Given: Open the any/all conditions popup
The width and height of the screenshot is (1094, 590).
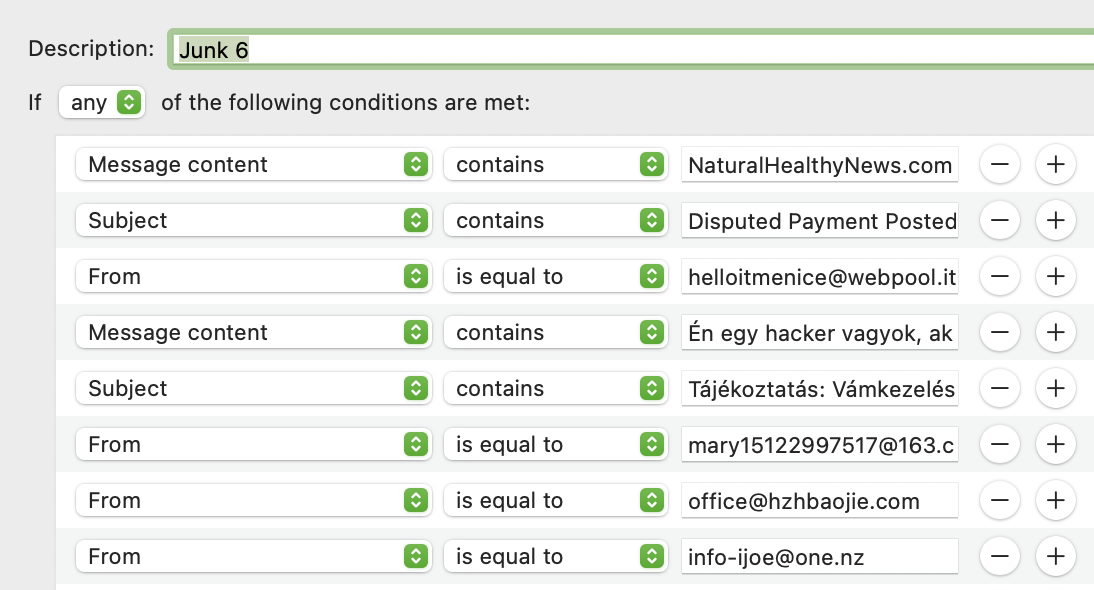Looking at the screenshot, I should 102,102.
